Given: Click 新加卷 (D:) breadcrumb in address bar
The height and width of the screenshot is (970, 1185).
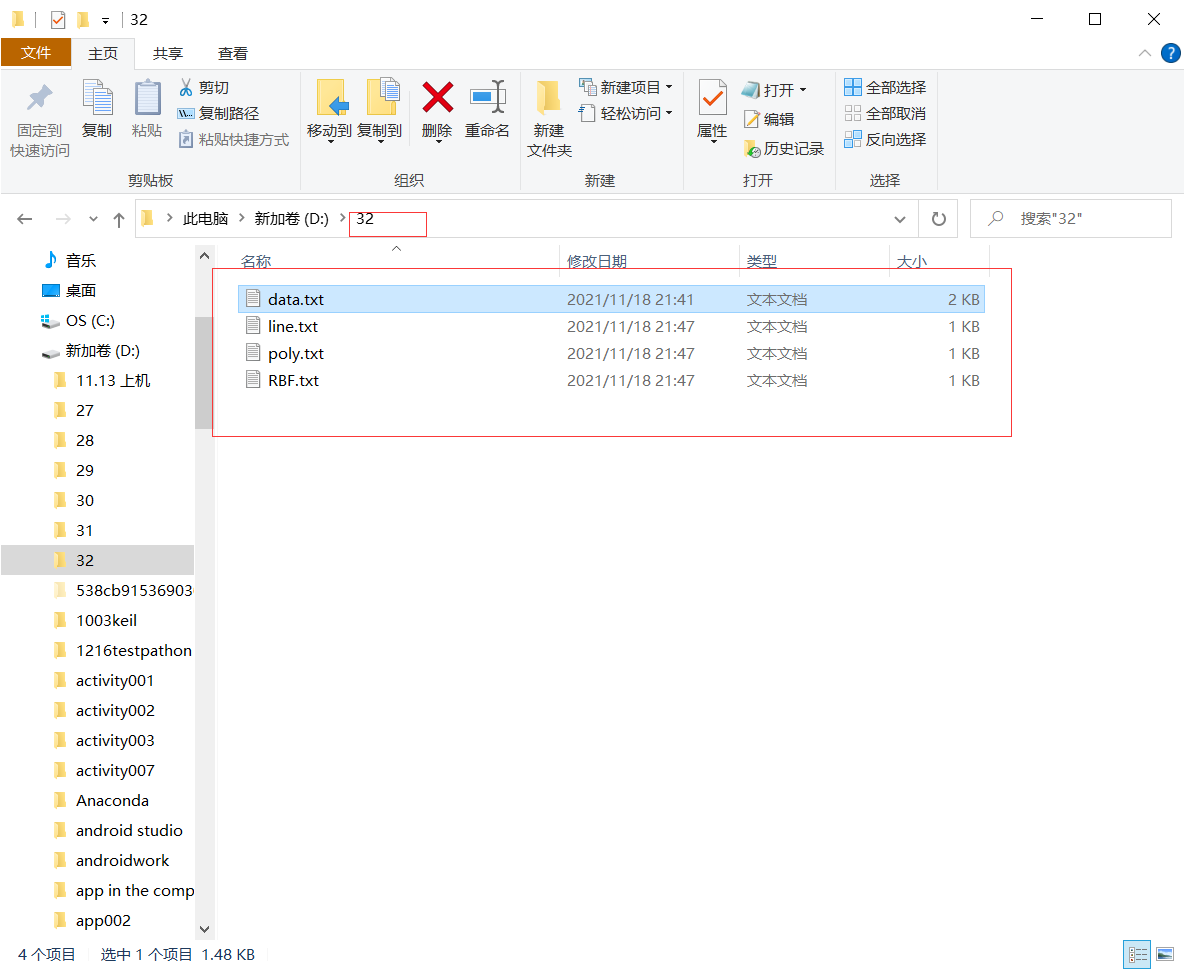Looking at the screenshot, I should click(x=291, y=218).
